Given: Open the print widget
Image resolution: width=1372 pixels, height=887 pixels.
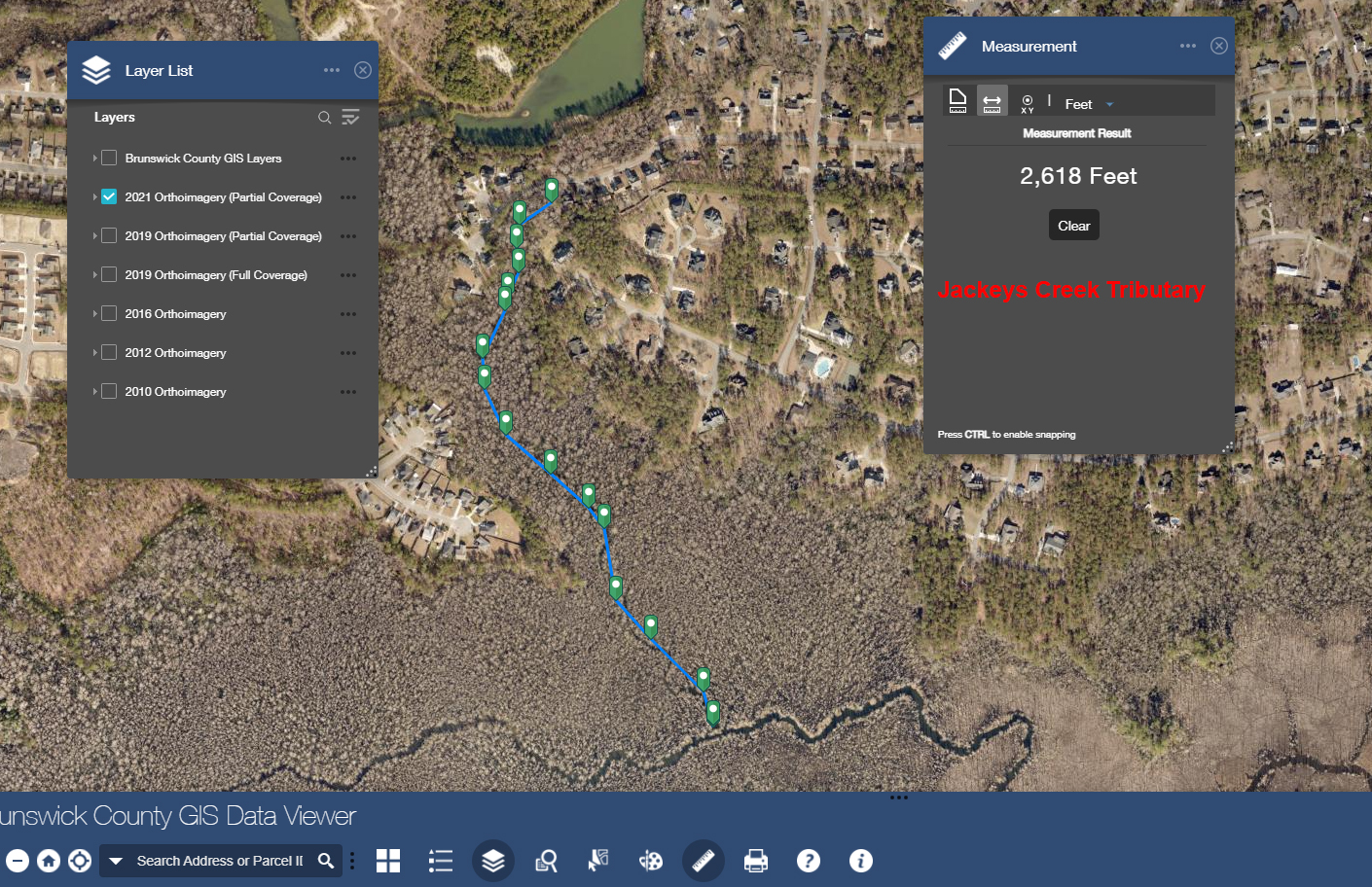Looking at the screenshot, I should tap(756, 861).
